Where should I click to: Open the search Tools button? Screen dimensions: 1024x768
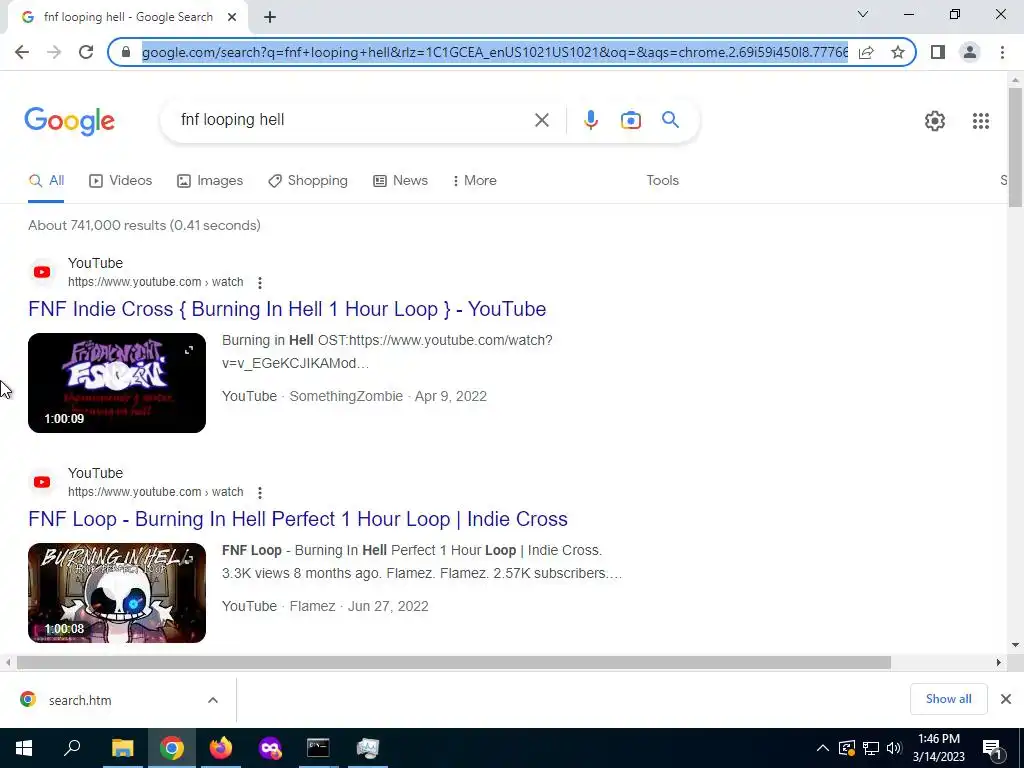(x=662, y=181)
